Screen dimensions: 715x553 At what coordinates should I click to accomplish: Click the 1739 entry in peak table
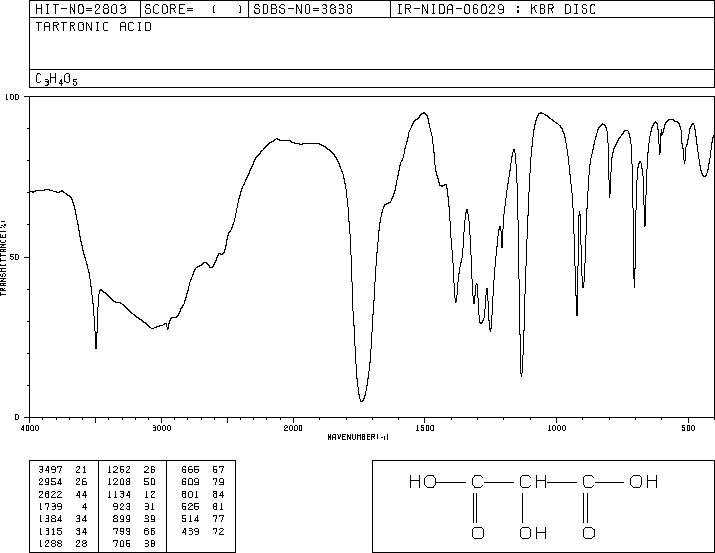[x=50, y=506]
